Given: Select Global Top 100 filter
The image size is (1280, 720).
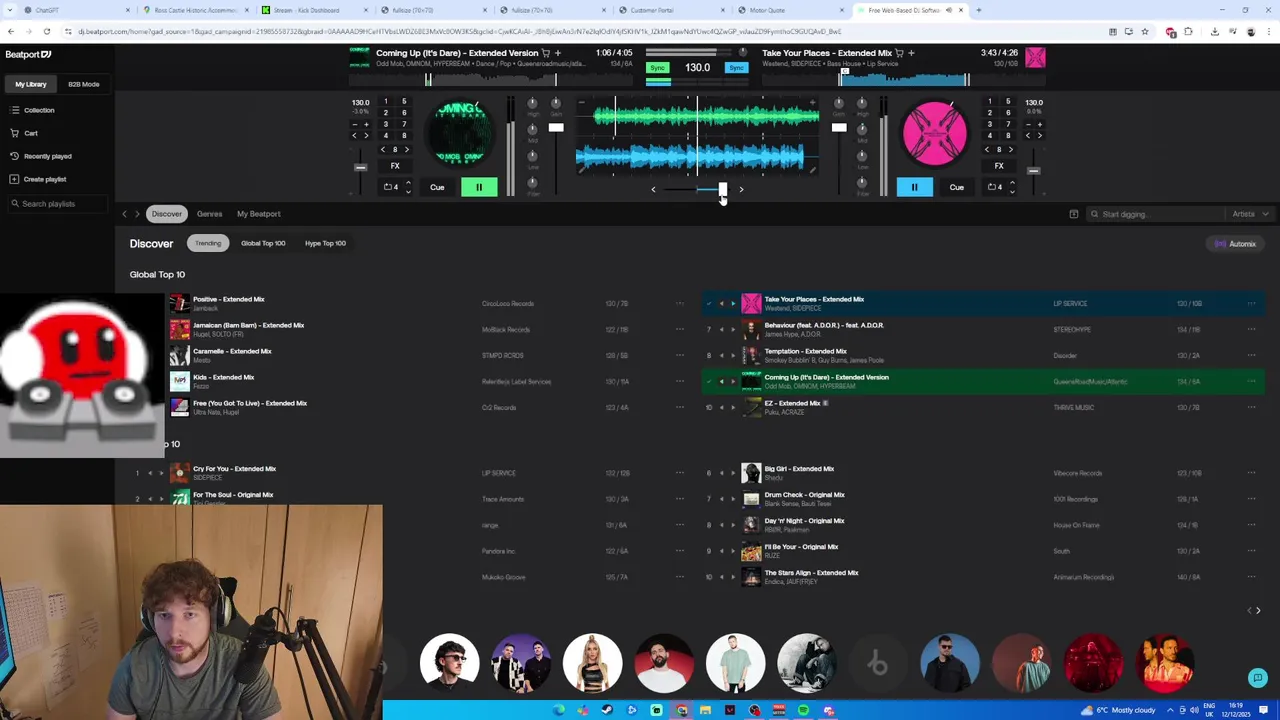Looking at the screenshot, I should coord(263,243).
